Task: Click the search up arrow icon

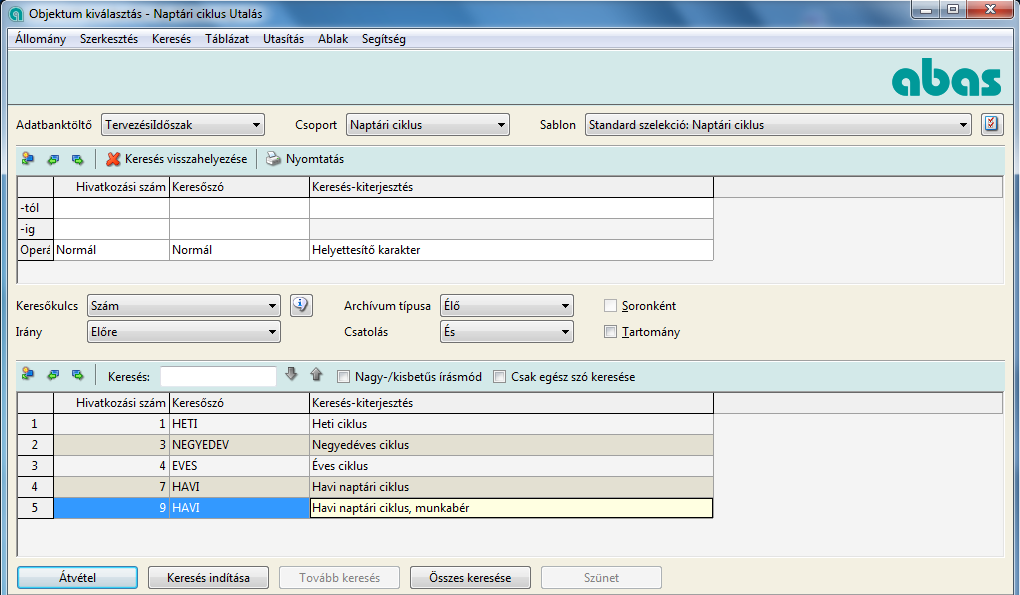Action: pyautogui.click(x=316, y=374)
